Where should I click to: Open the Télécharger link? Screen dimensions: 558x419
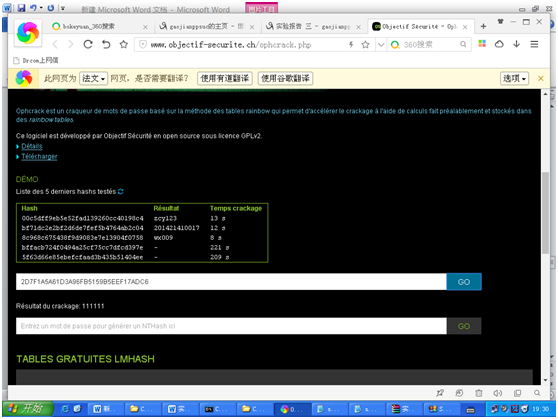(x=39, y=157)
